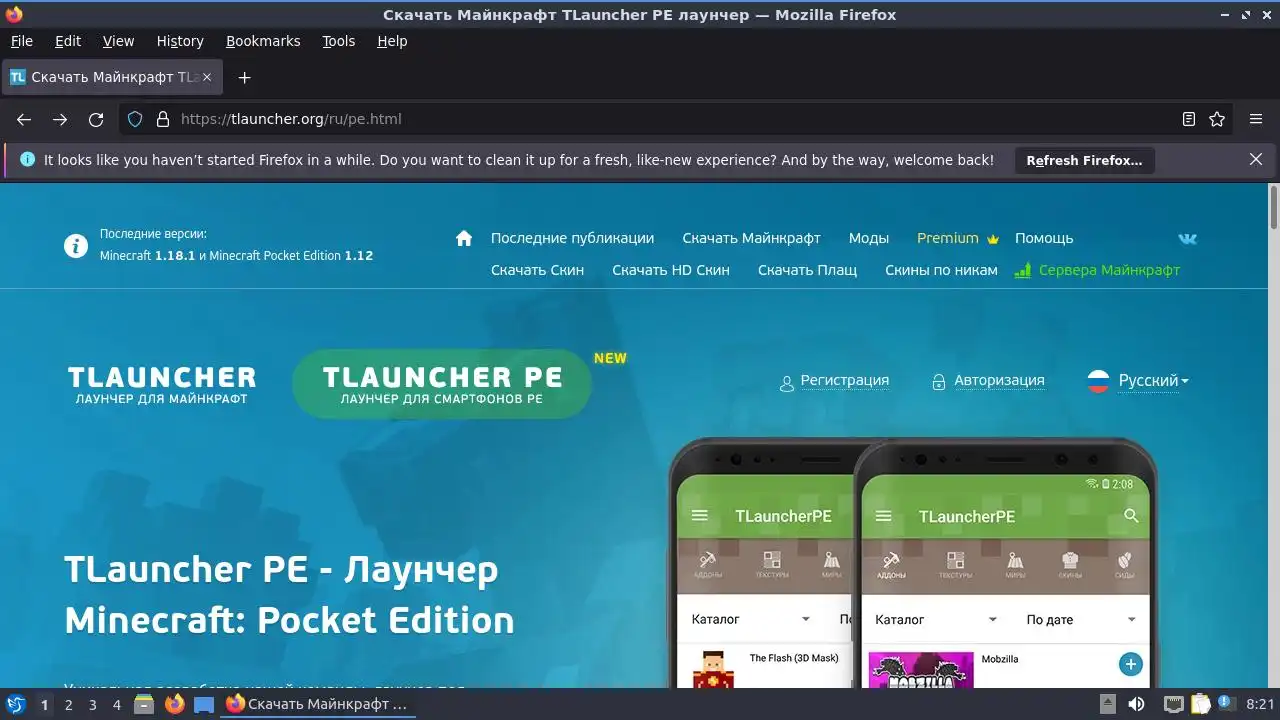Select the Скачать Майнкрафт browser tab
The image size is (1280, 720).
112,77
